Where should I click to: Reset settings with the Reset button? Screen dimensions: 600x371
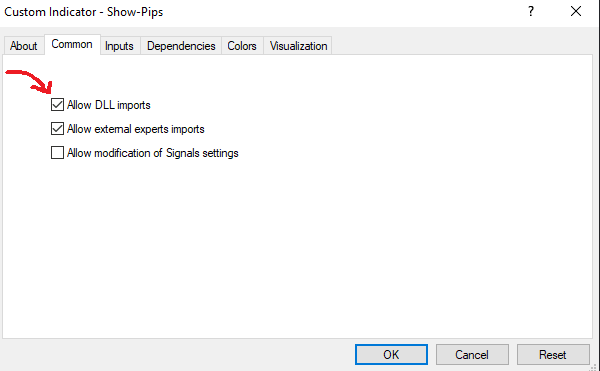tap(553, 355)
